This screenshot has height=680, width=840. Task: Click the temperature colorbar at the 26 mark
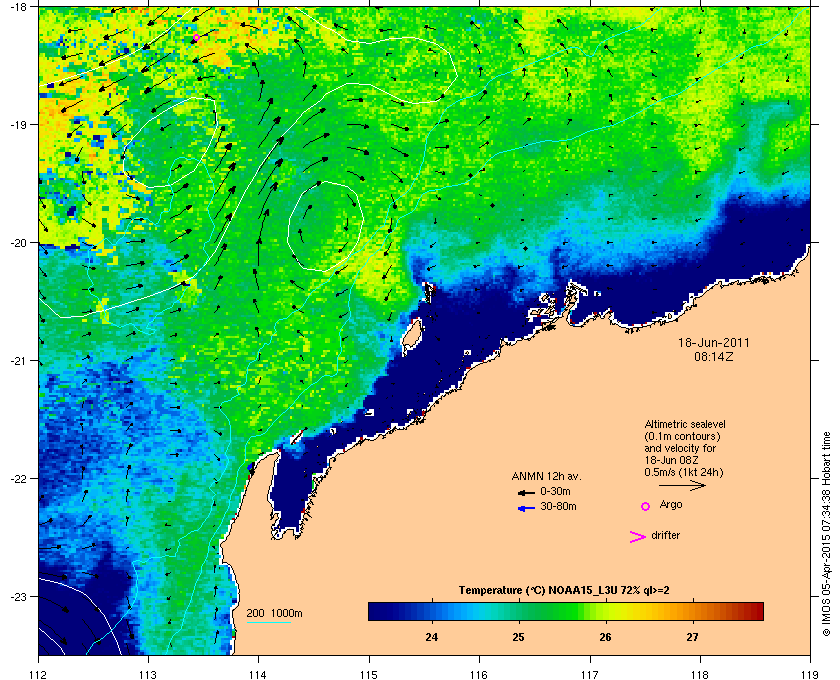(x=605, y=611)
